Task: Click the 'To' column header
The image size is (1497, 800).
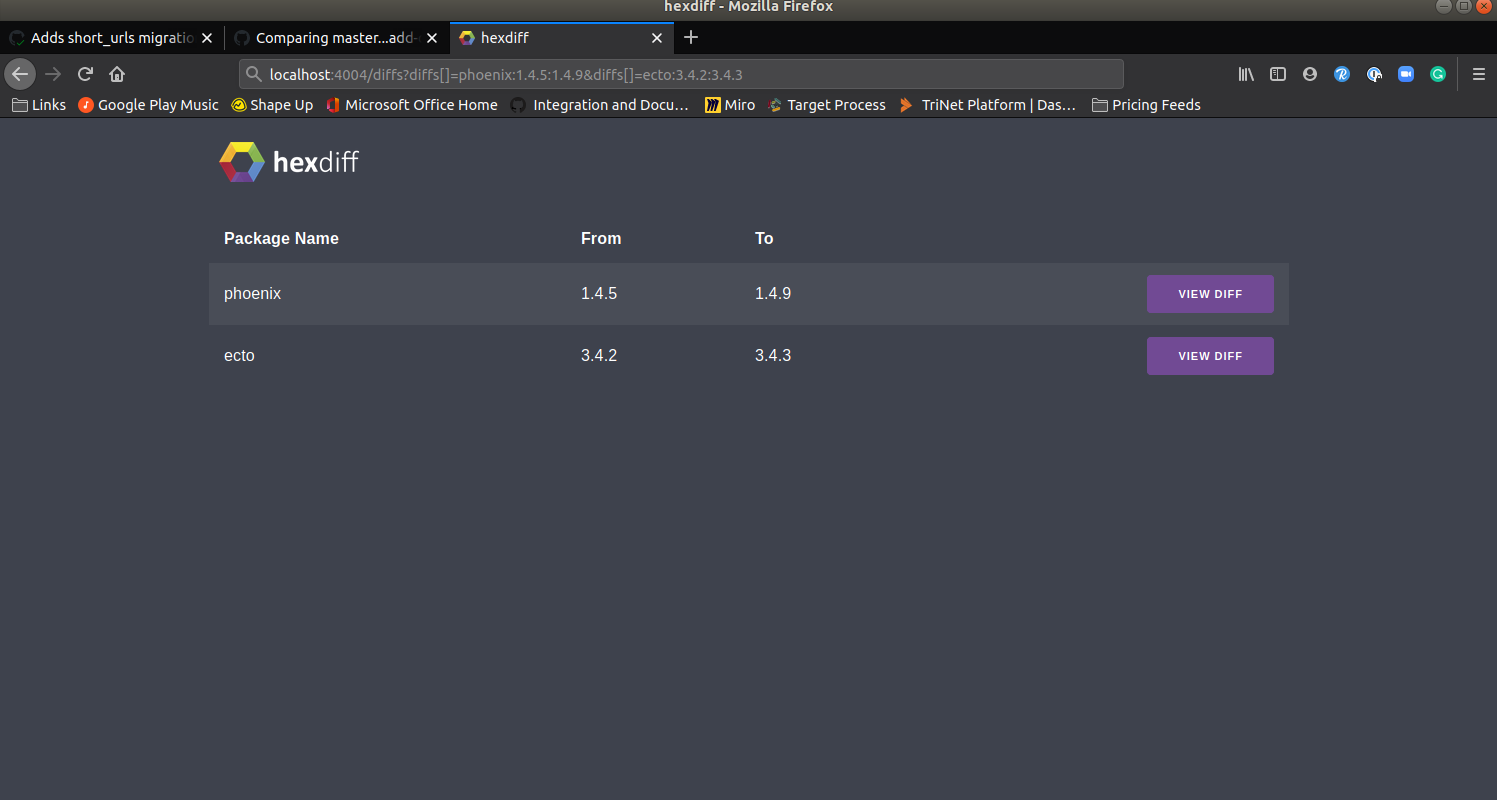Action: click(x=764, y=238)
